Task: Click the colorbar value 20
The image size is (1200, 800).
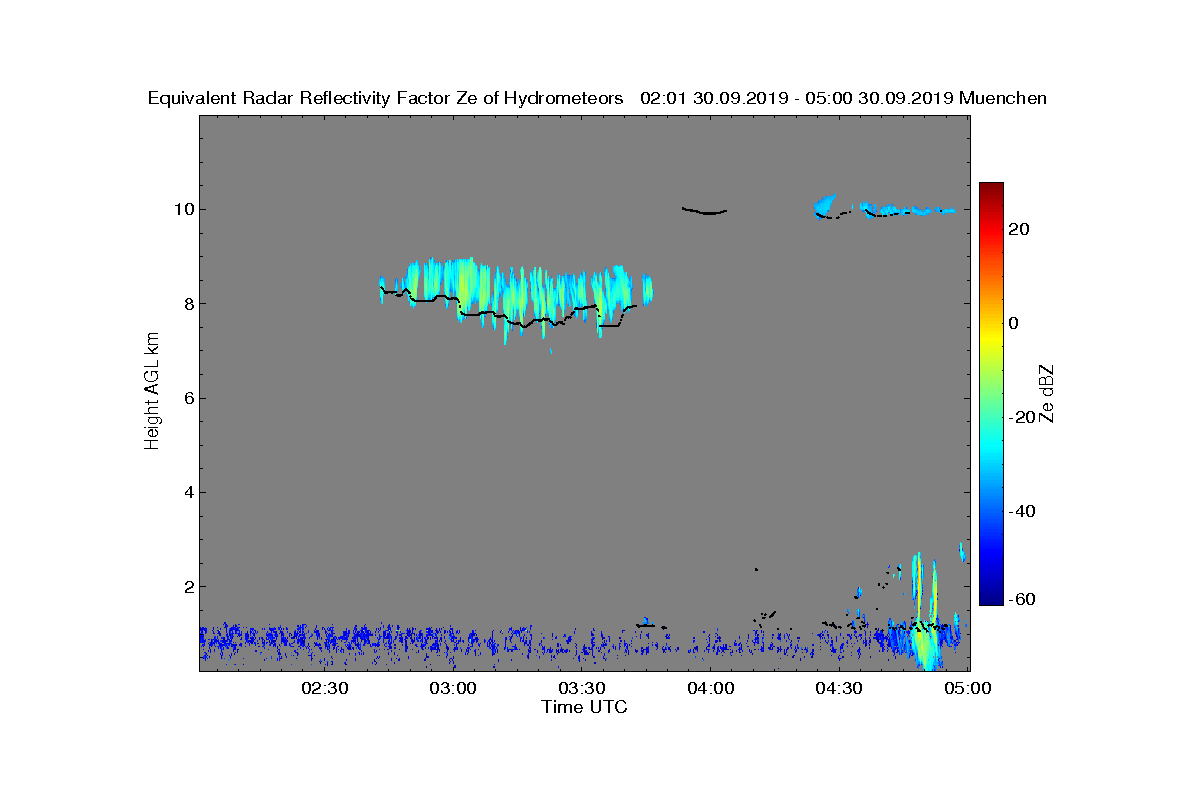Action: (x=1020, y=229)
